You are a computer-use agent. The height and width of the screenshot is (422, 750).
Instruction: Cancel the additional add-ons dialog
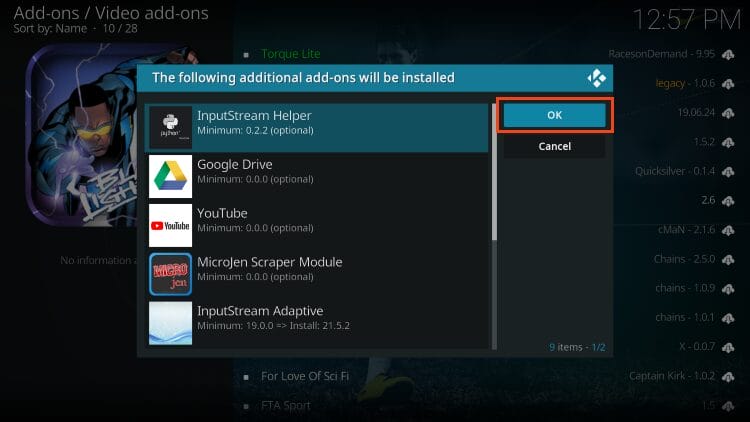coord(554,146)
